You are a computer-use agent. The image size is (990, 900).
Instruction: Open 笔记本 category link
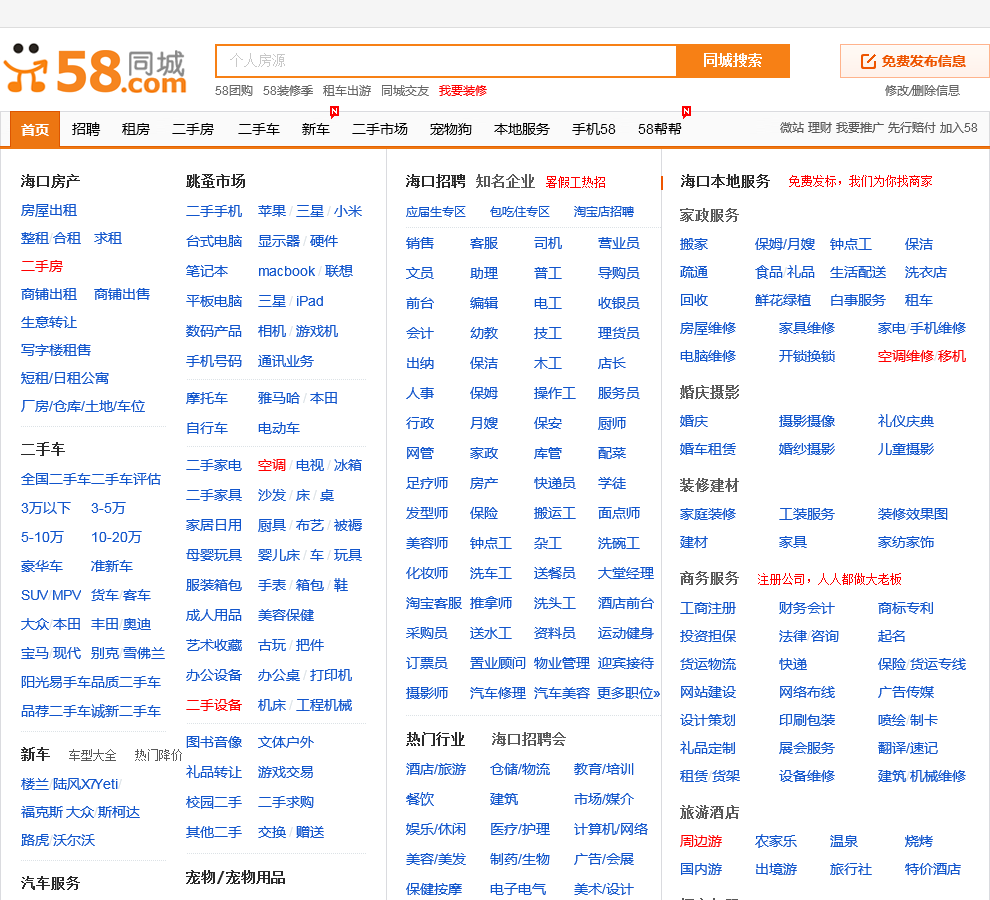coord(207,272)
